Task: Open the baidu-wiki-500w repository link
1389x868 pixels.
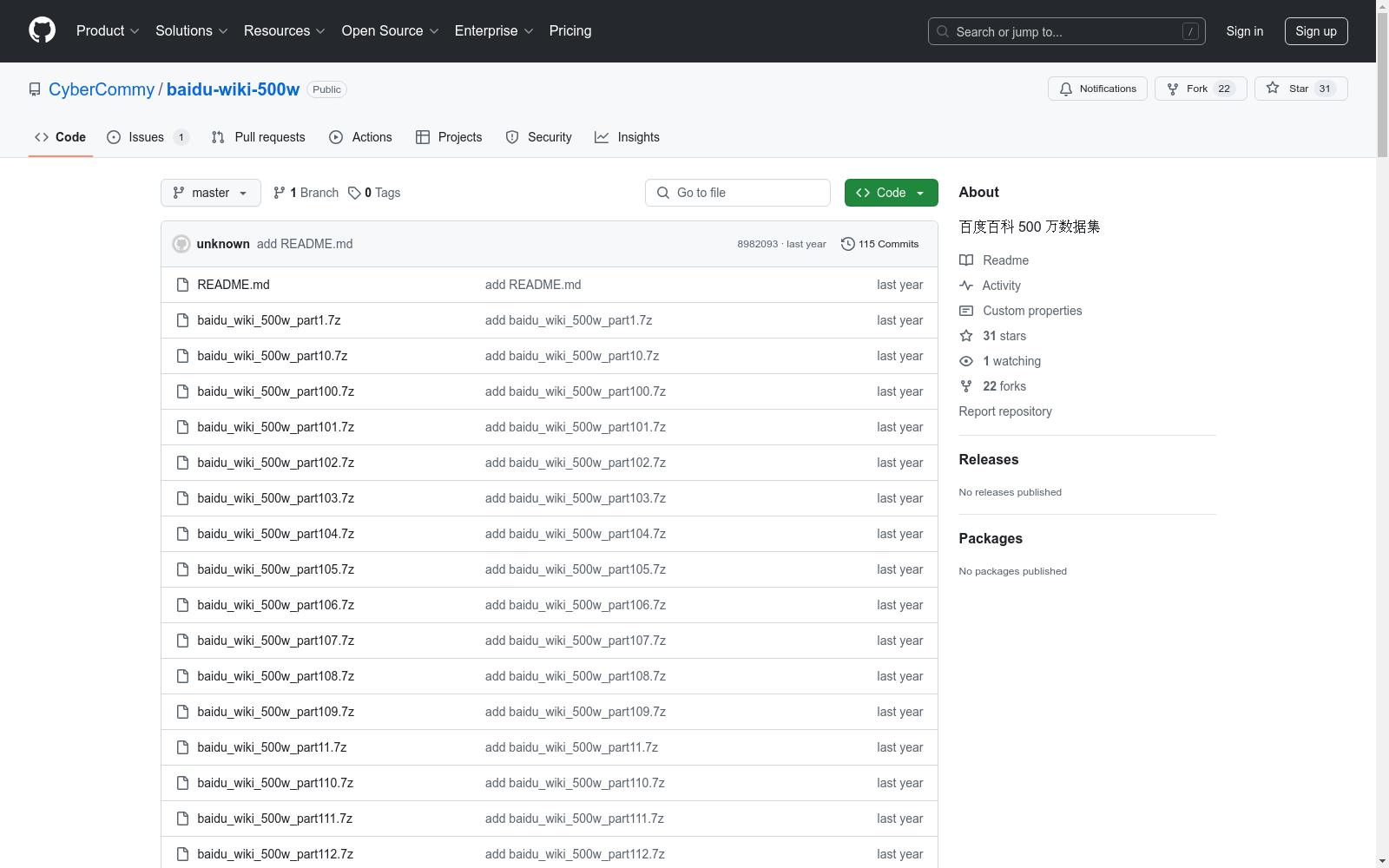Action: 233,89
